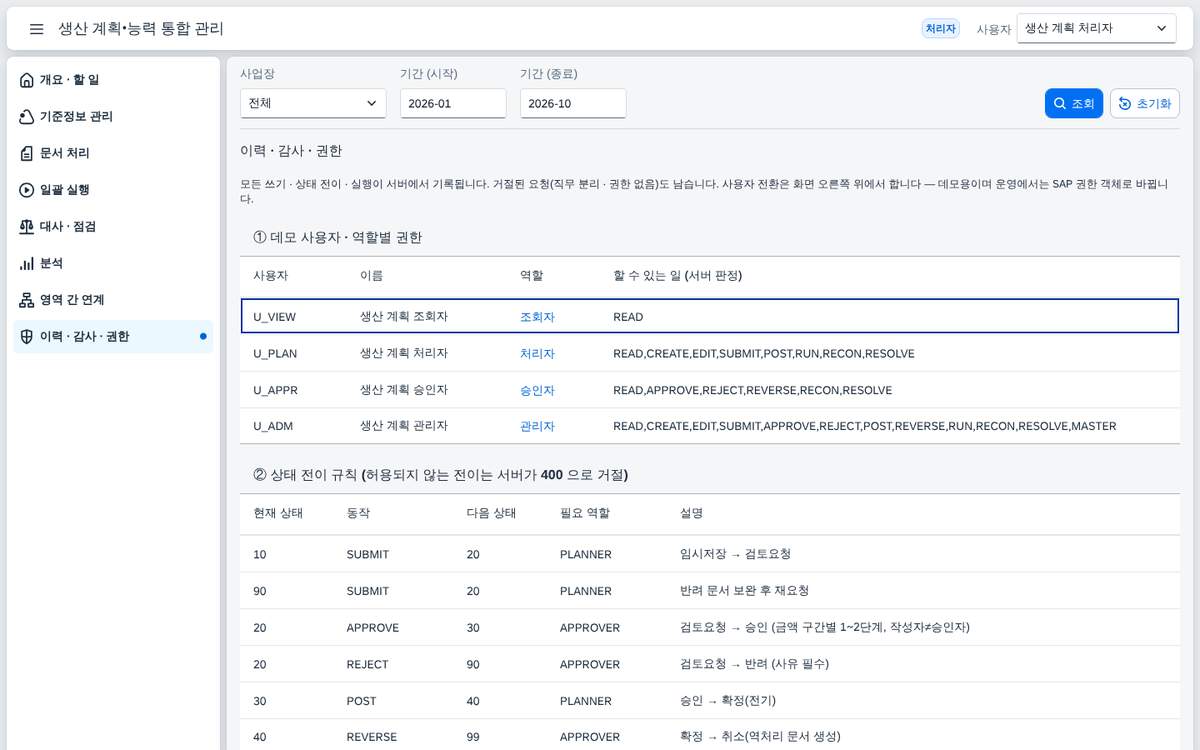Click the 필요 역할 column header
The image size is (1200, 750).
point(585,513)
